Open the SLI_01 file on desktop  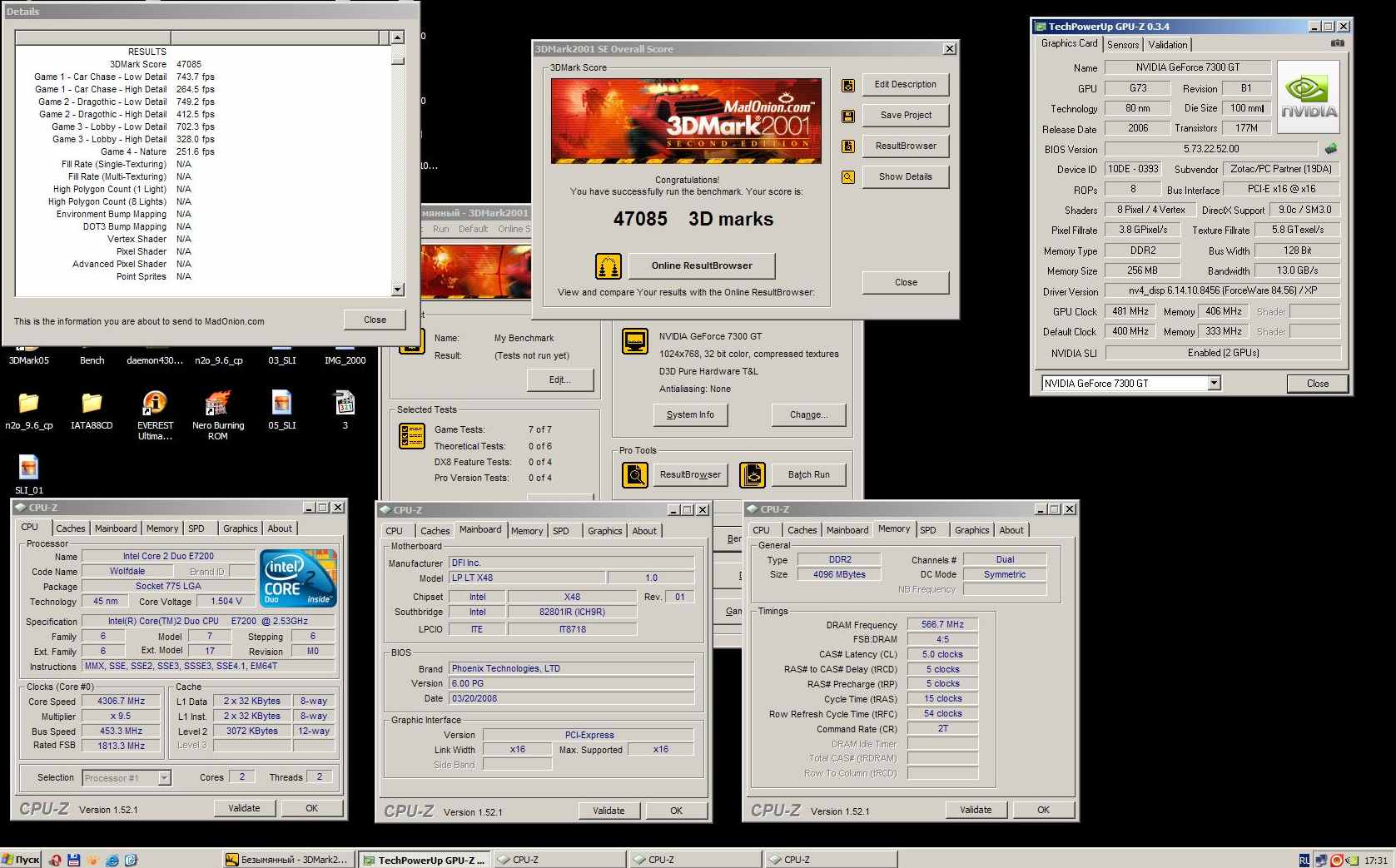click(x=29, y=475)
